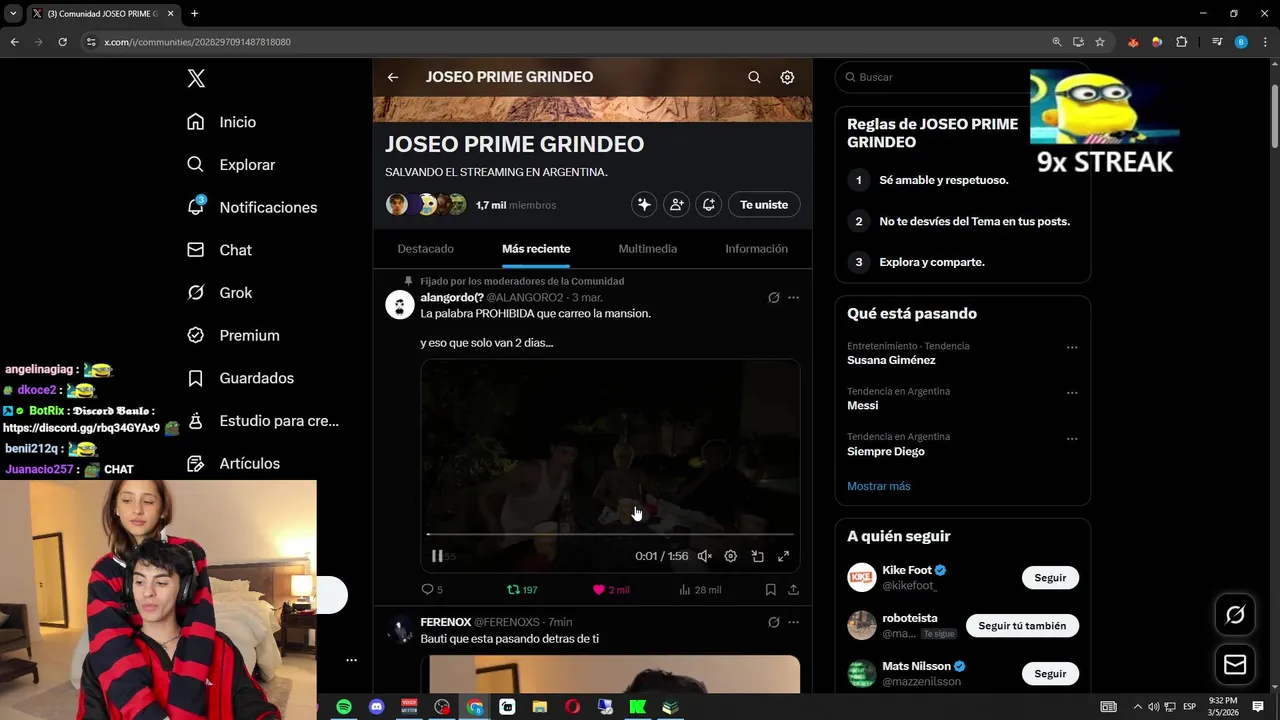
Task: Open floating Grok button
Action: coord(1235,615)
